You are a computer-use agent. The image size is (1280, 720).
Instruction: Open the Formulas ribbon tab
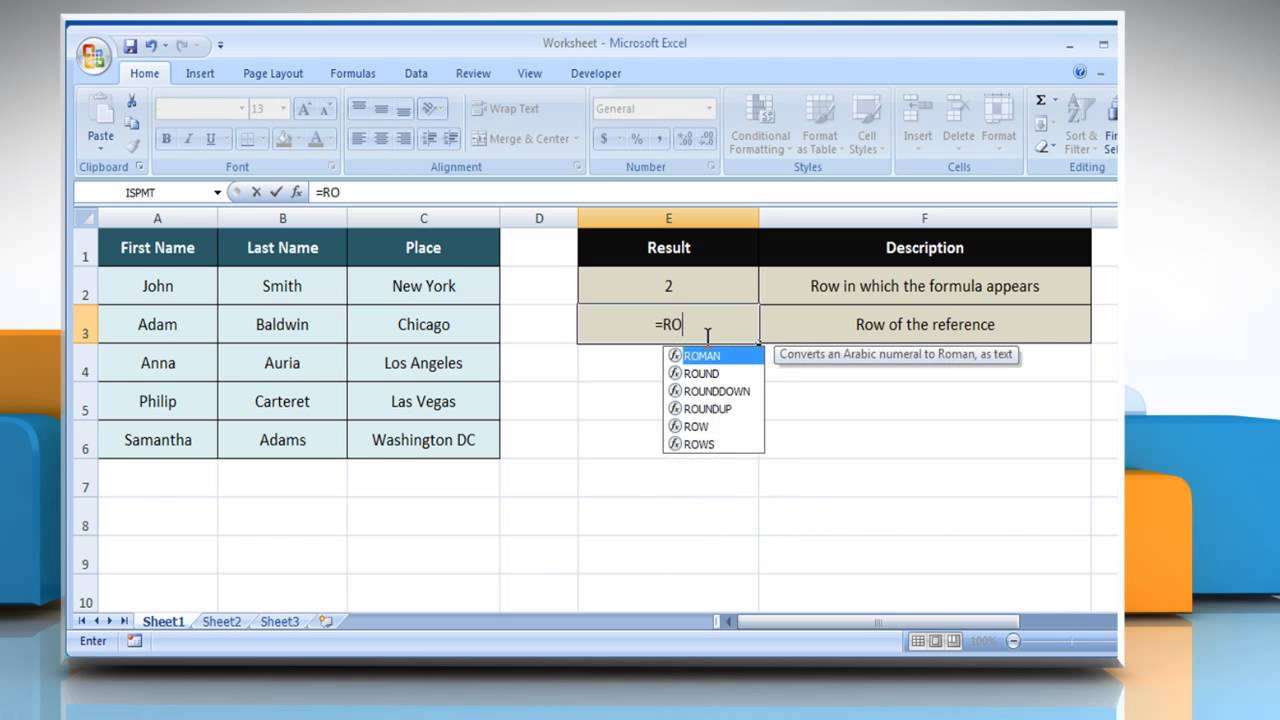pyautogui.click(x=353, y=73)
